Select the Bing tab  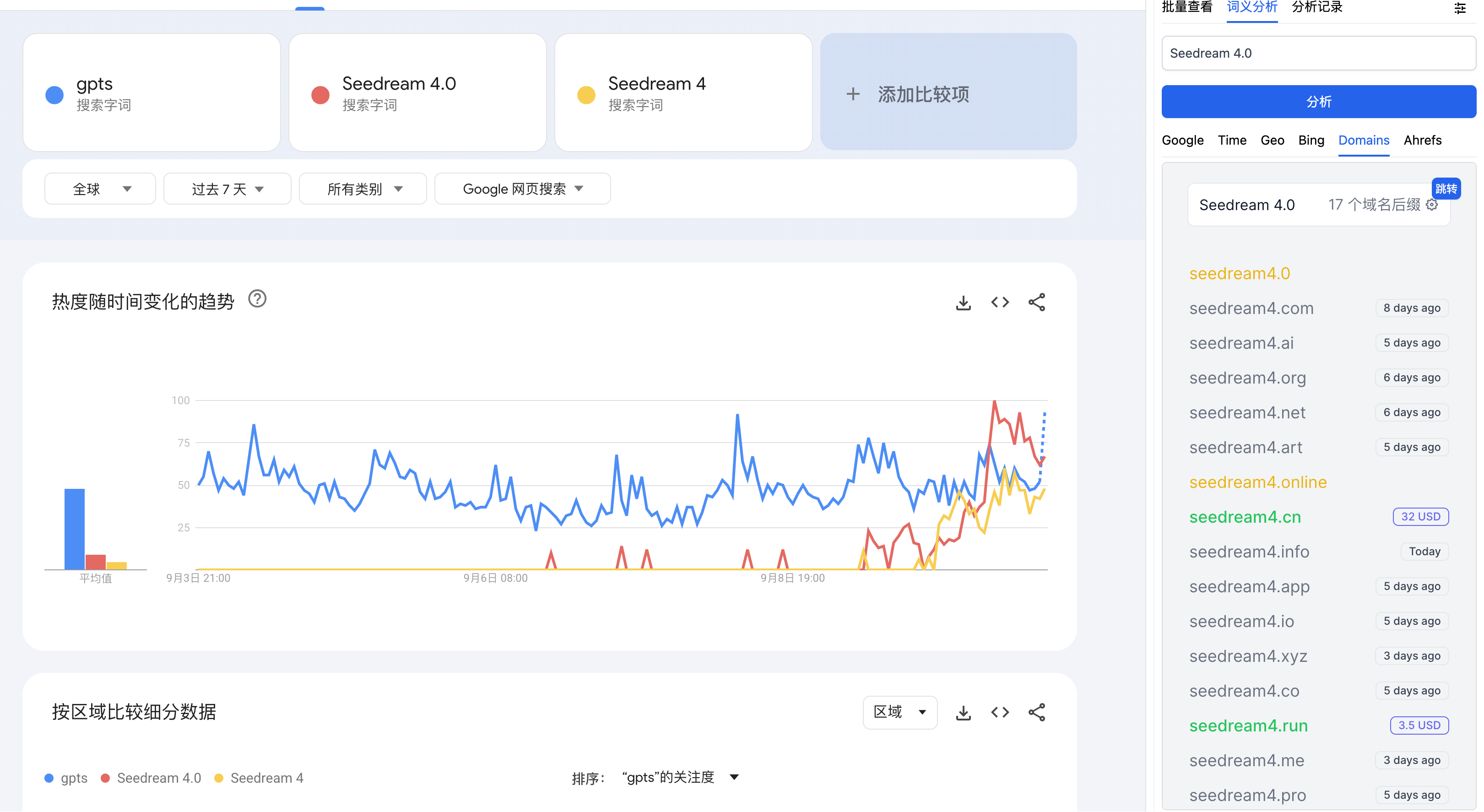pos(1311,140)
